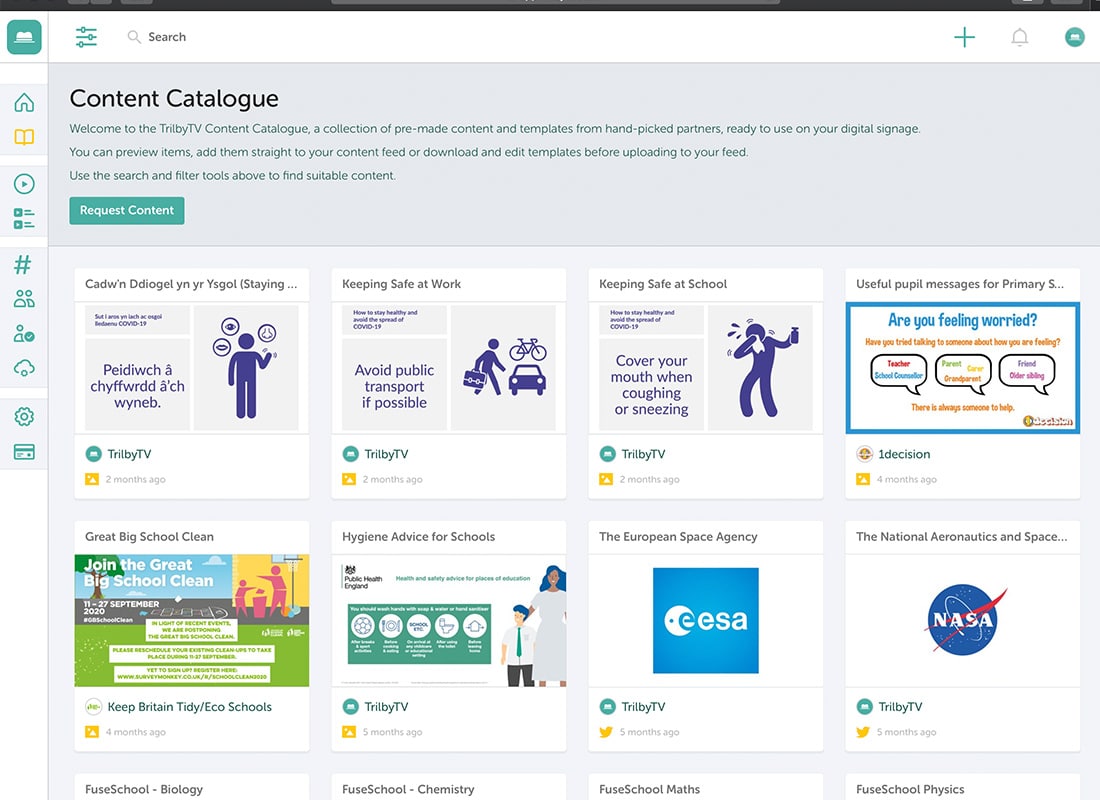Open the 'FuseSchool - Chemistry' card title
This screenshot has width=1100, height=800.
tap(408, 789)
